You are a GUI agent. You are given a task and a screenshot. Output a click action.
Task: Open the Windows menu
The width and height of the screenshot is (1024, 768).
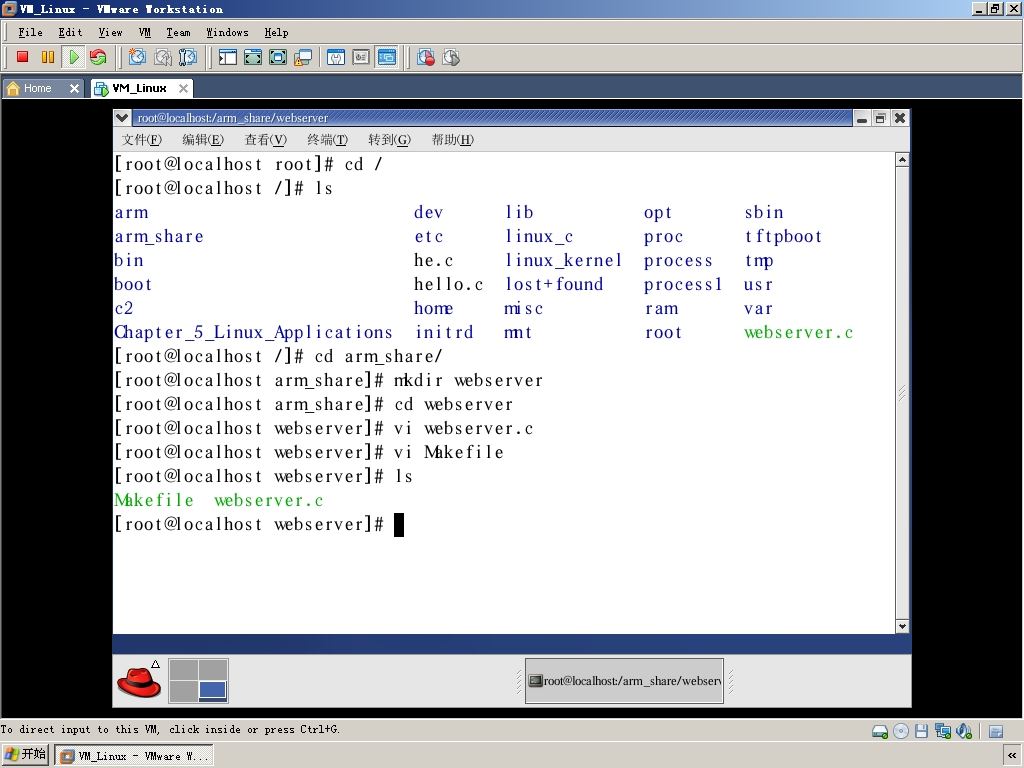[x=227, y=32]
